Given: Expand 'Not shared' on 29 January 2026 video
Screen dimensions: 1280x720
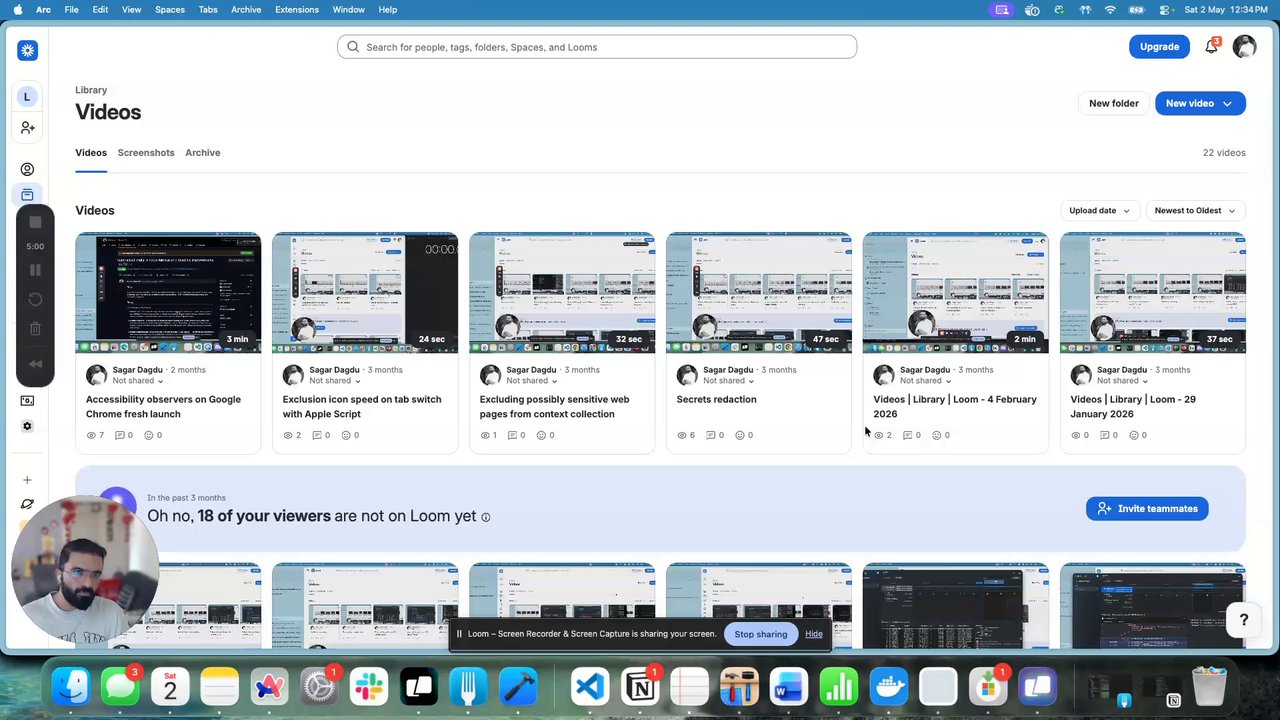Looking at the screenshot, I should coord(1122,381).
